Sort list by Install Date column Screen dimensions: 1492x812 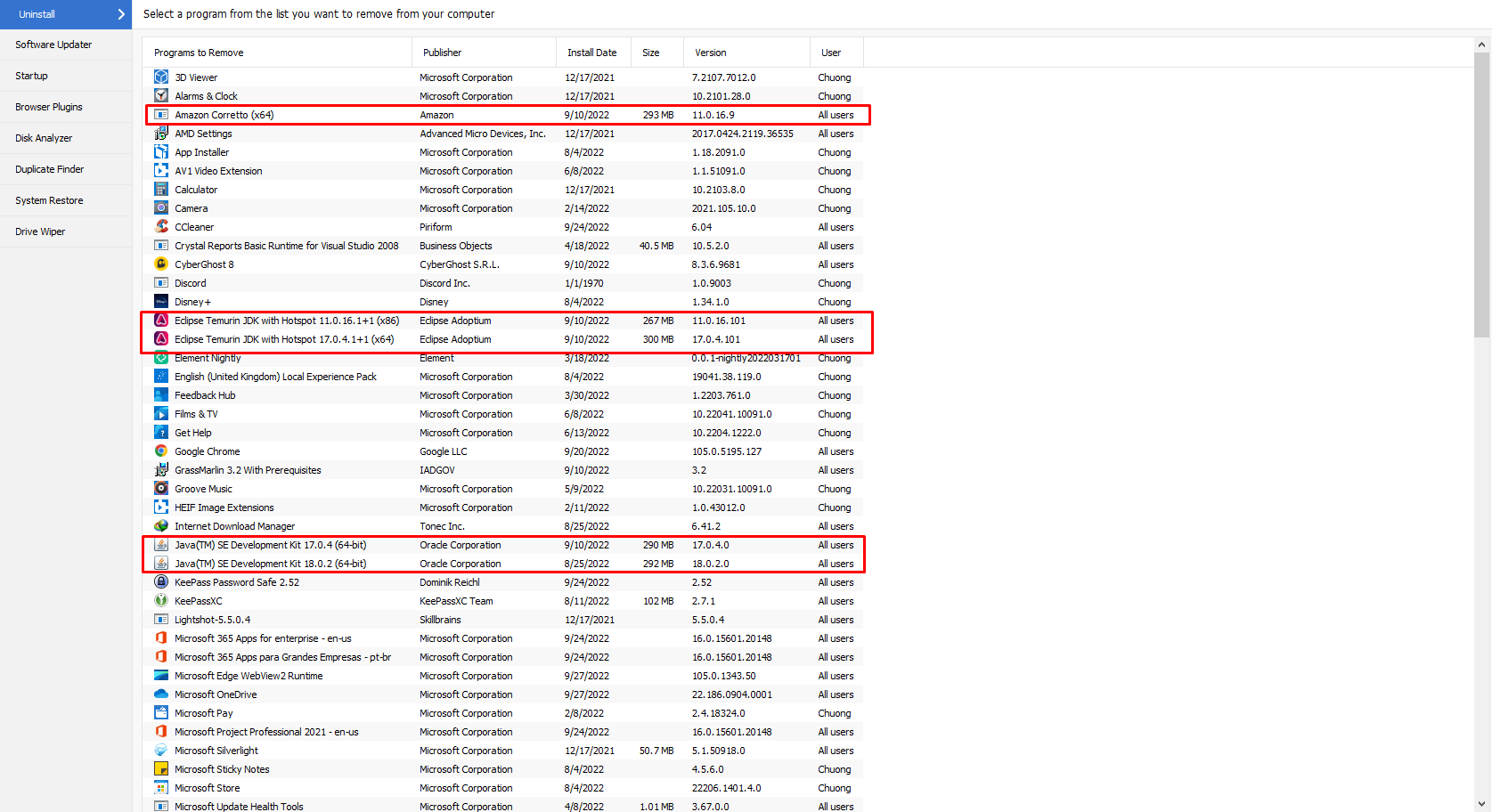click(x=593, y=53)
